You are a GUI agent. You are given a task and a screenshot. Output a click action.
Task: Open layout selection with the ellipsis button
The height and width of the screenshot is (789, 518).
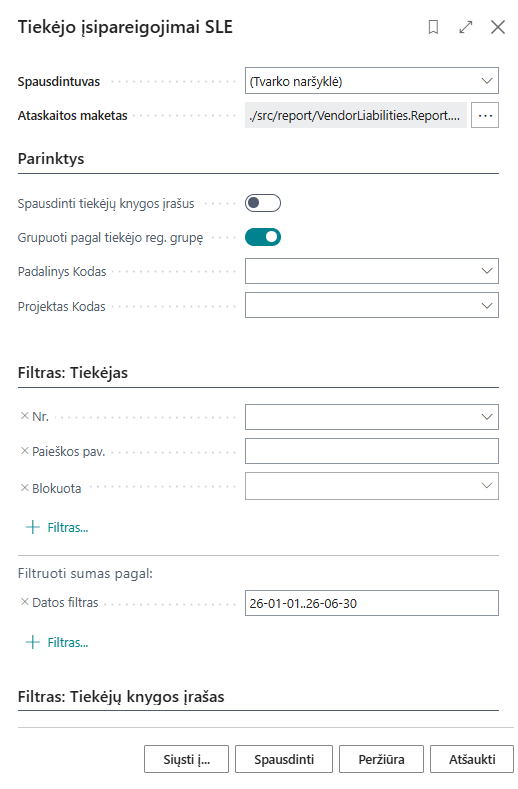click(x=485, y=115)
